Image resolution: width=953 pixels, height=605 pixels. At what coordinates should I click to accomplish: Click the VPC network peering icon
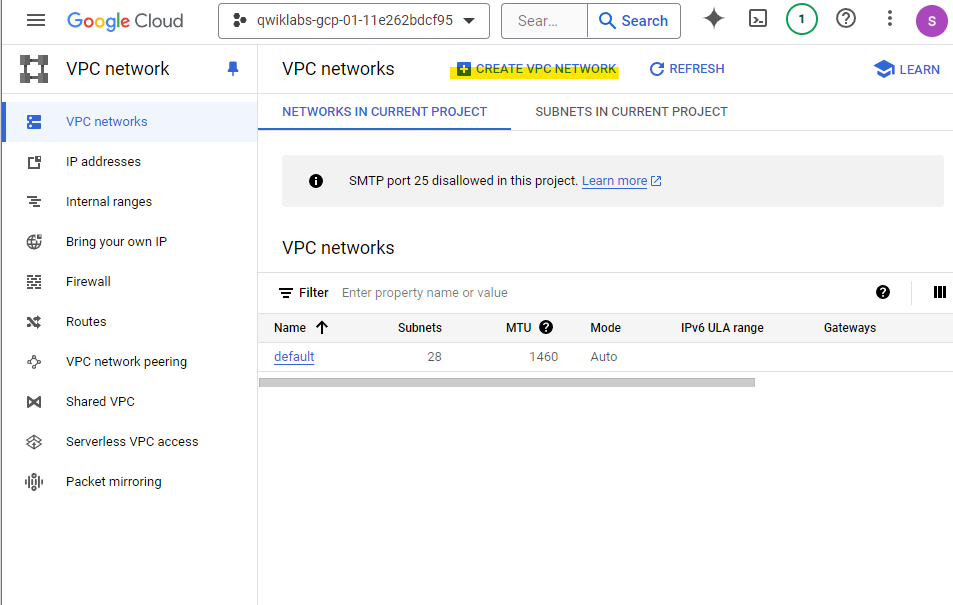(34, 362)
